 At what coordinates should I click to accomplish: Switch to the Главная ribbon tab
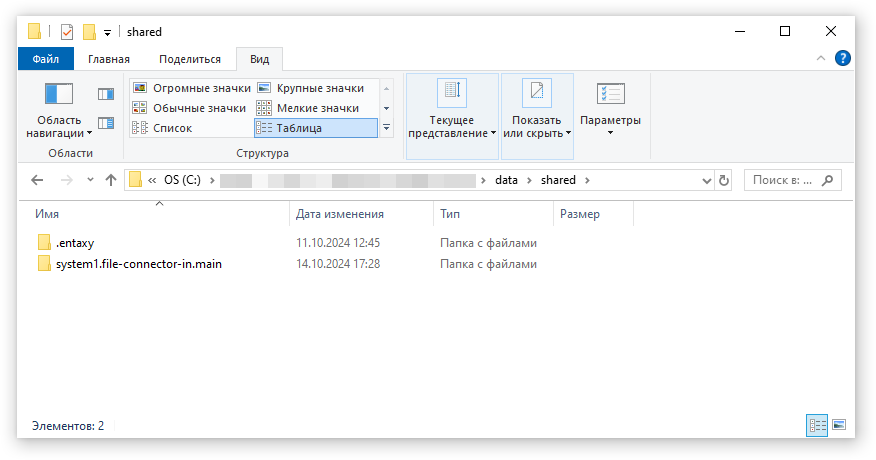(109, 59)
